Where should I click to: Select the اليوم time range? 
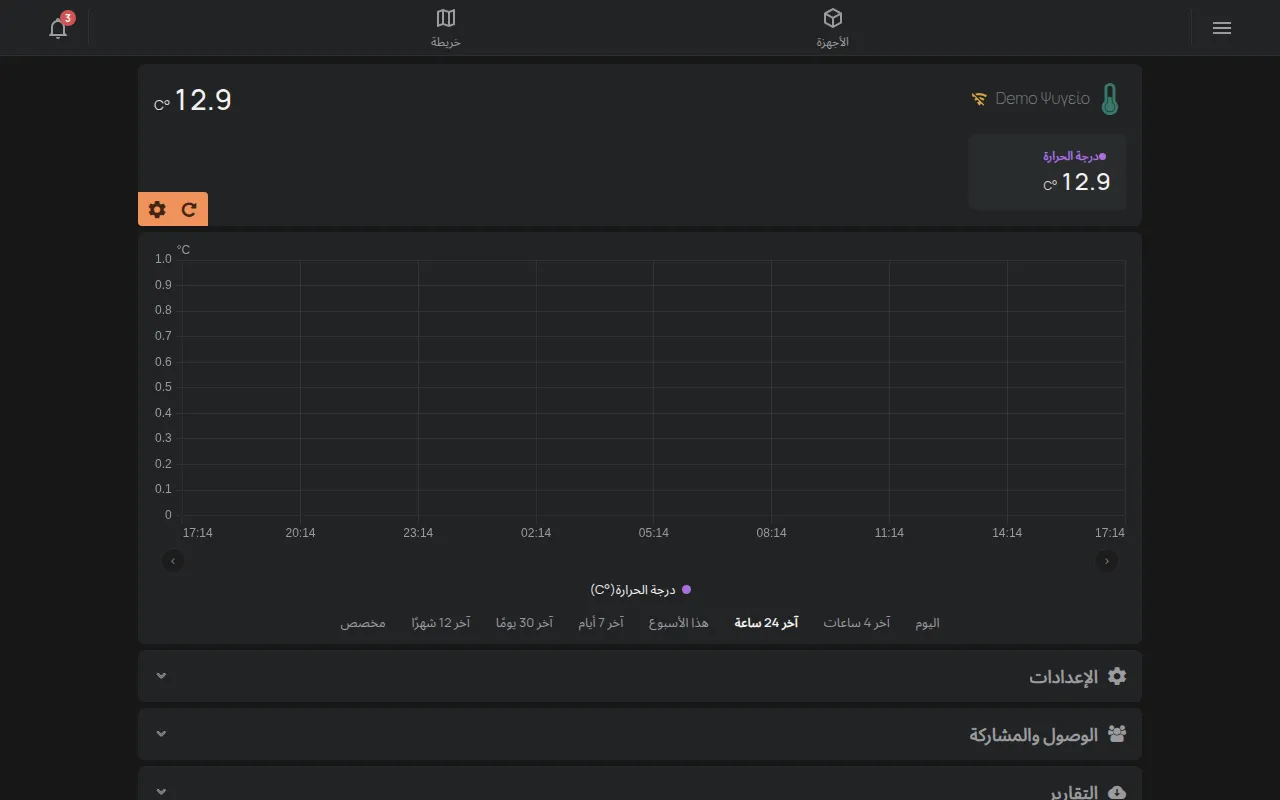pos(927,623)
